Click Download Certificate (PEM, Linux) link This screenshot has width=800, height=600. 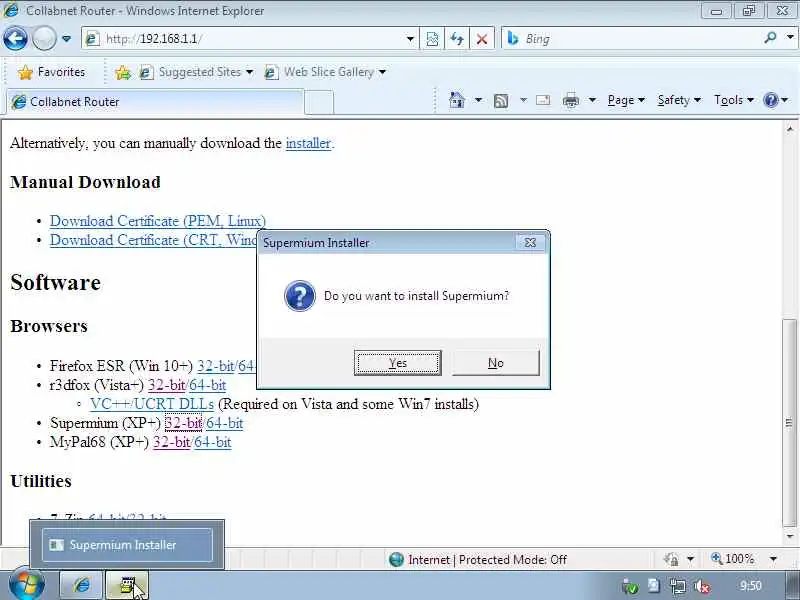pyautogui.click(x=158, y=221)
